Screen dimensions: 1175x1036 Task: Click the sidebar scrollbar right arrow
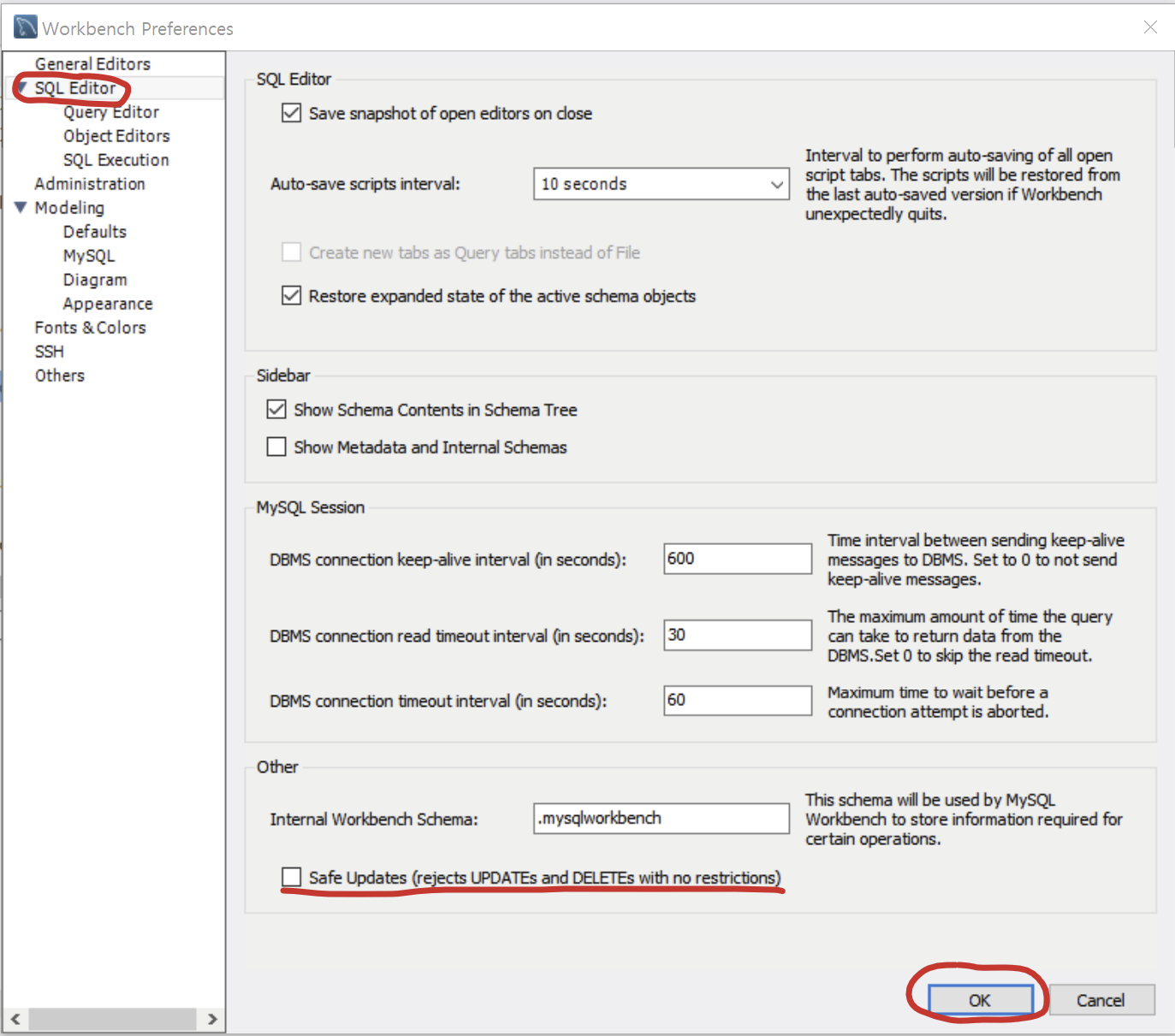pos(212,1019)
